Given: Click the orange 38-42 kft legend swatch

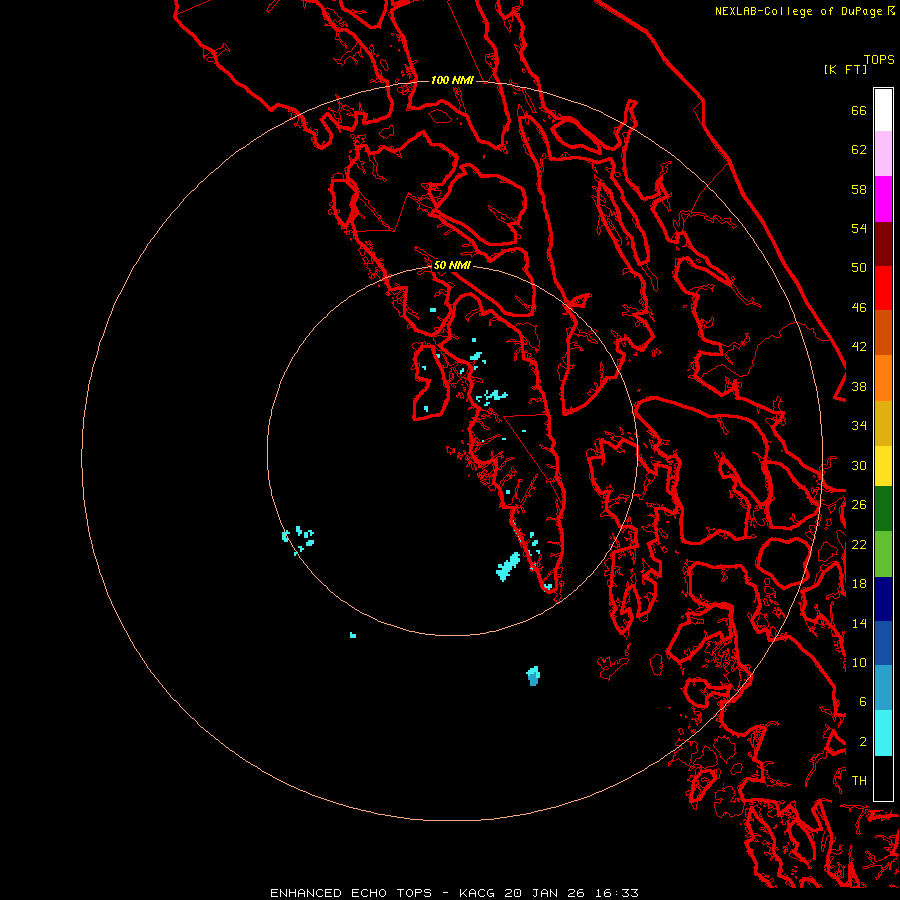Looking at the screenshot, I should (x=883, y=378).
